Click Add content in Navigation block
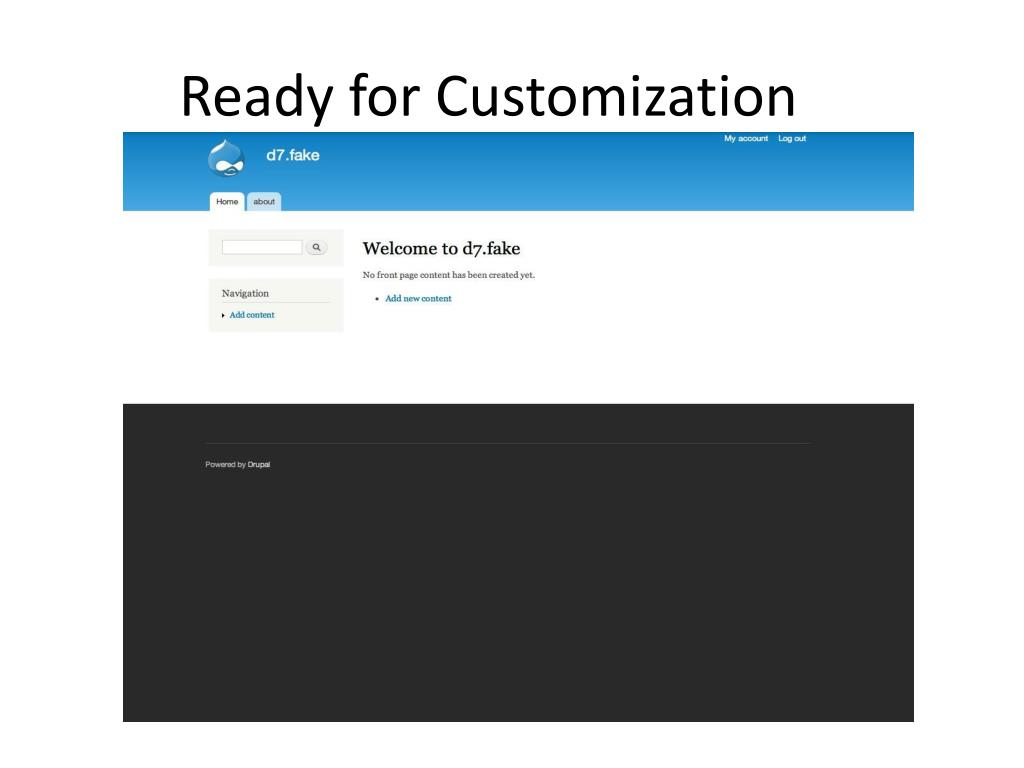The image size is (1024, 768). [252, 315]
